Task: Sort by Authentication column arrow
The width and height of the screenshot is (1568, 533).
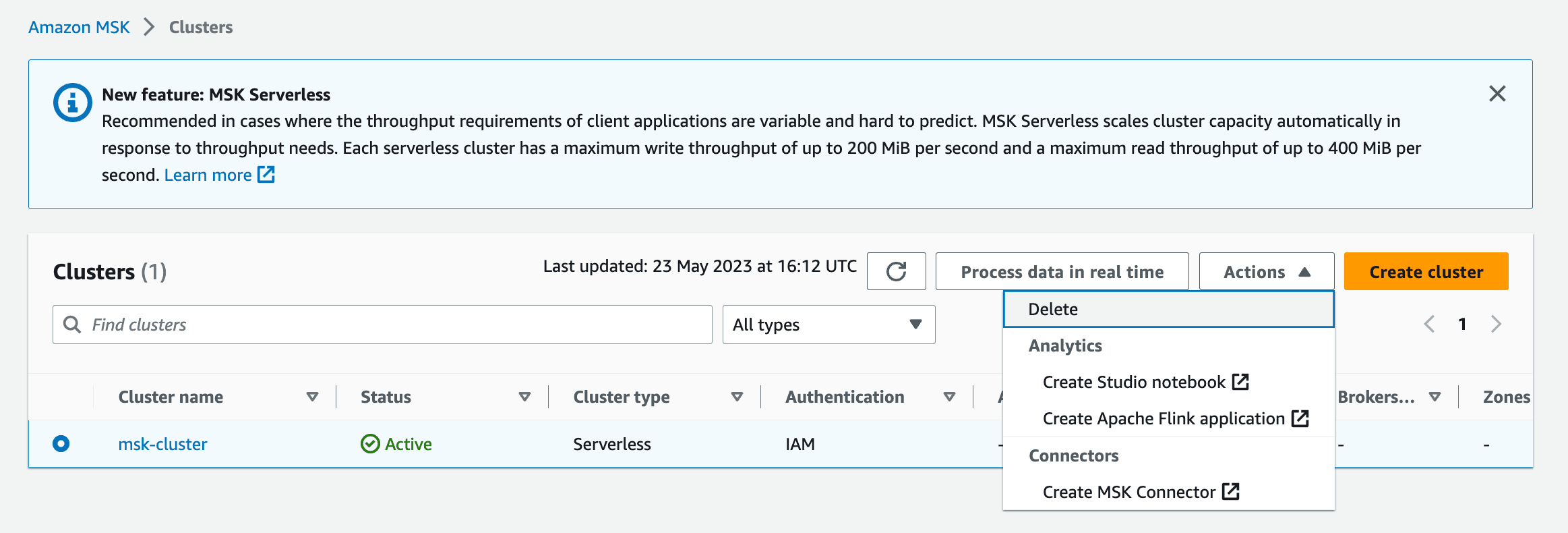Action: (949, 397)
